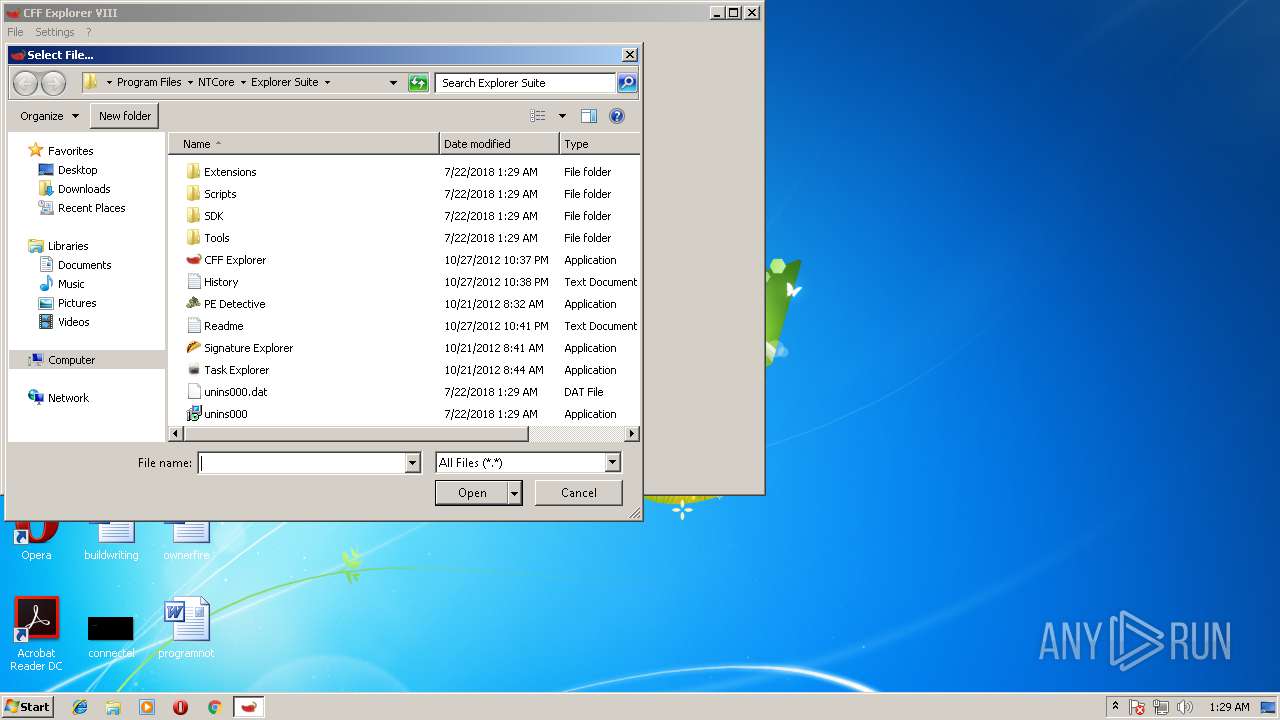Select the Signature Explorer application

(248, 348)
